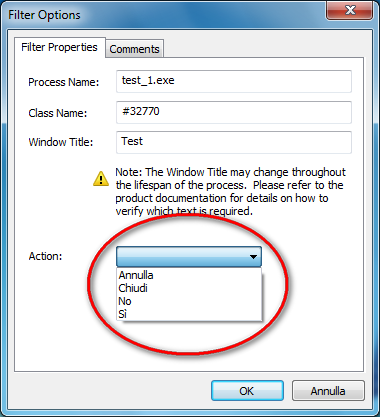Switch to the Comments tab
The image size is (380, 417).
134,49
